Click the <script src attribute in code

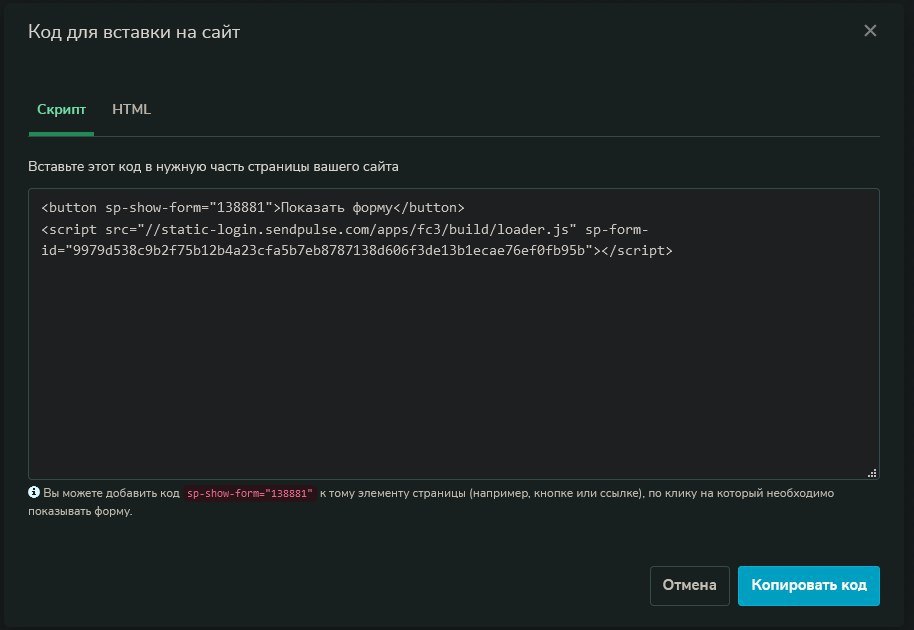89,230
